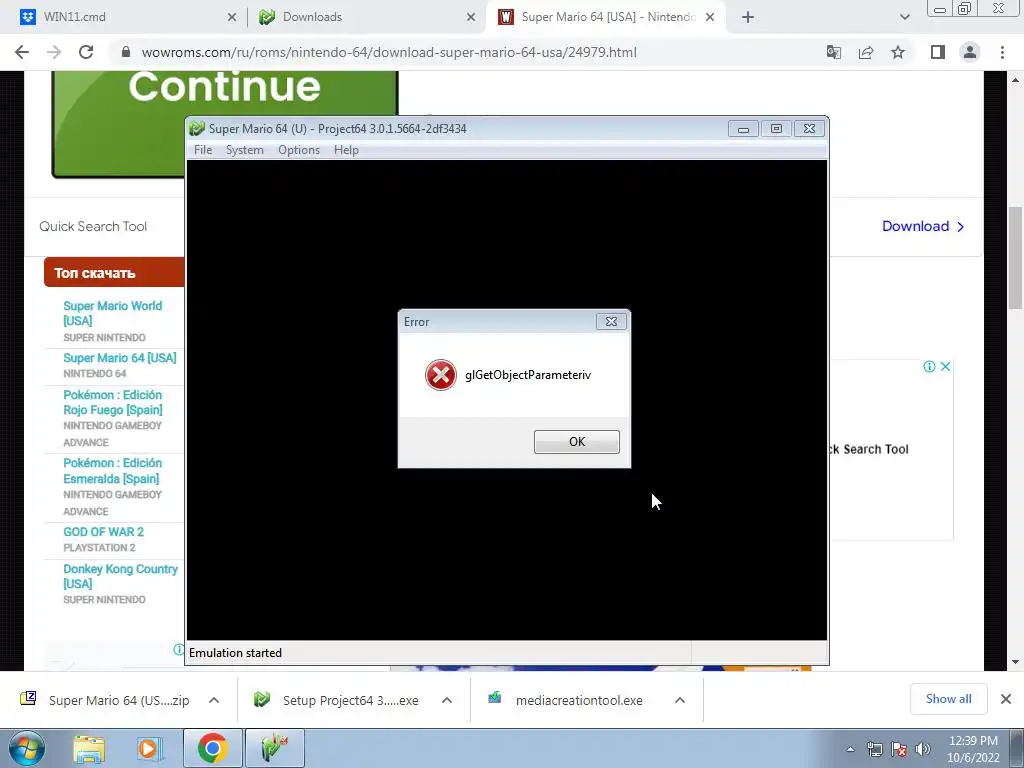
Task: Click the taskbar clock showing 12:39 PM
Action: click(x=973, y=749)
